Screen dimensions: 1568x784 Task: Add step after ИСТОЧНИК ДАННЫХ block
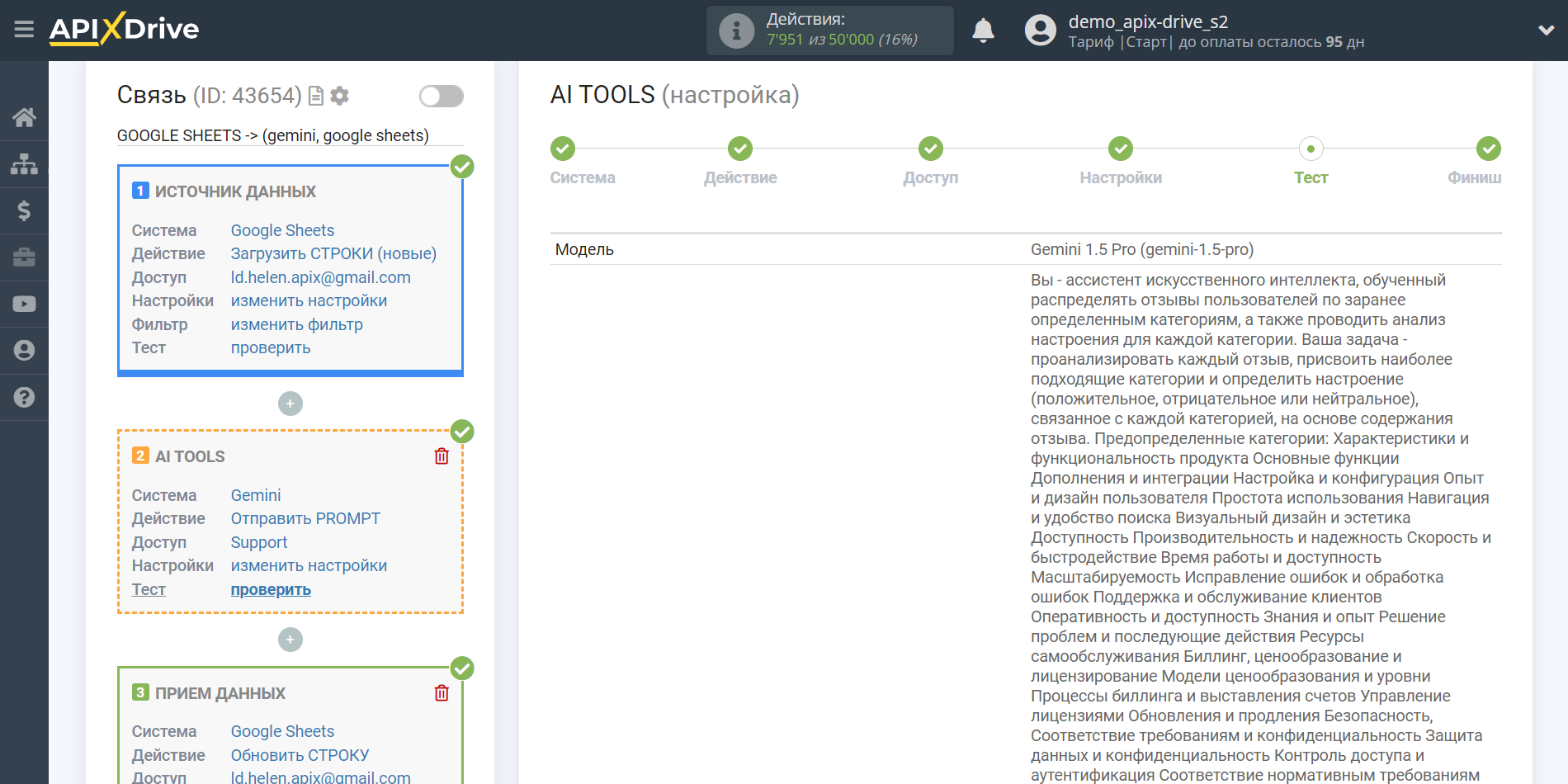pyautogui.click(x=290, y=404)
